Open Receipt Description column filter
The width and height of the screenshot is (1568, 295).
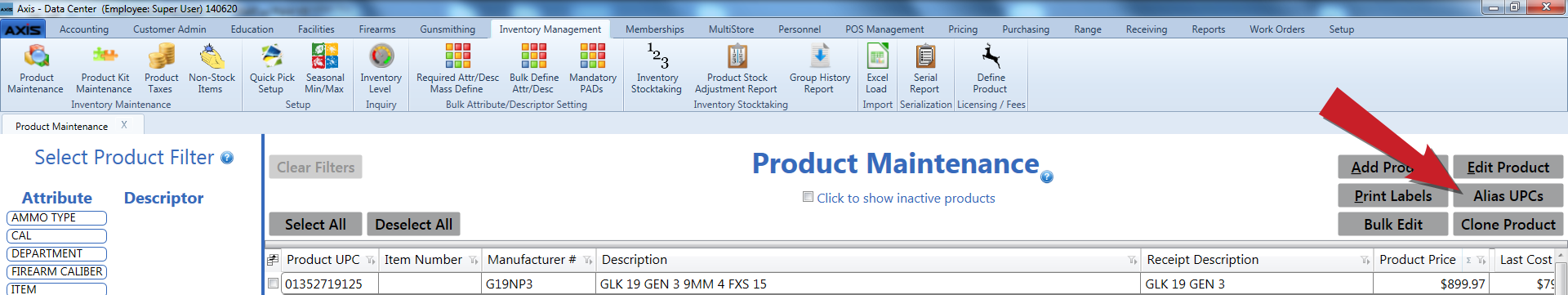click(x=1365, y=261)
